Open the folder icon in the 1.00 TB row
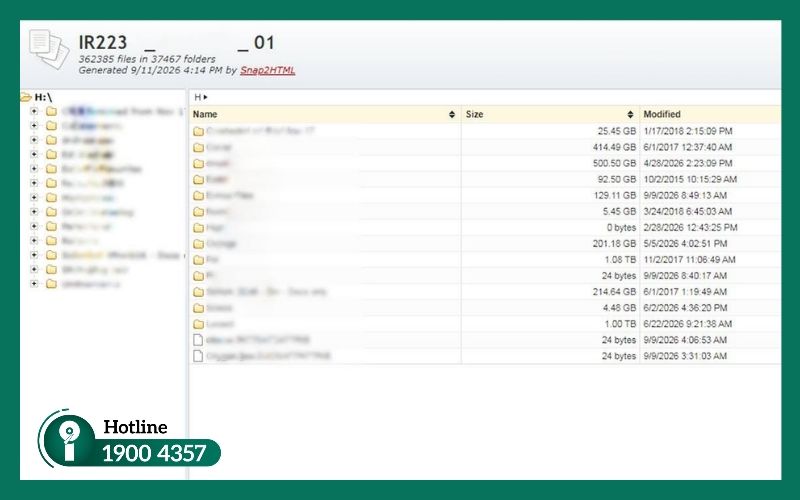This screenshot has height=500, width=800. tap(198, 324)
